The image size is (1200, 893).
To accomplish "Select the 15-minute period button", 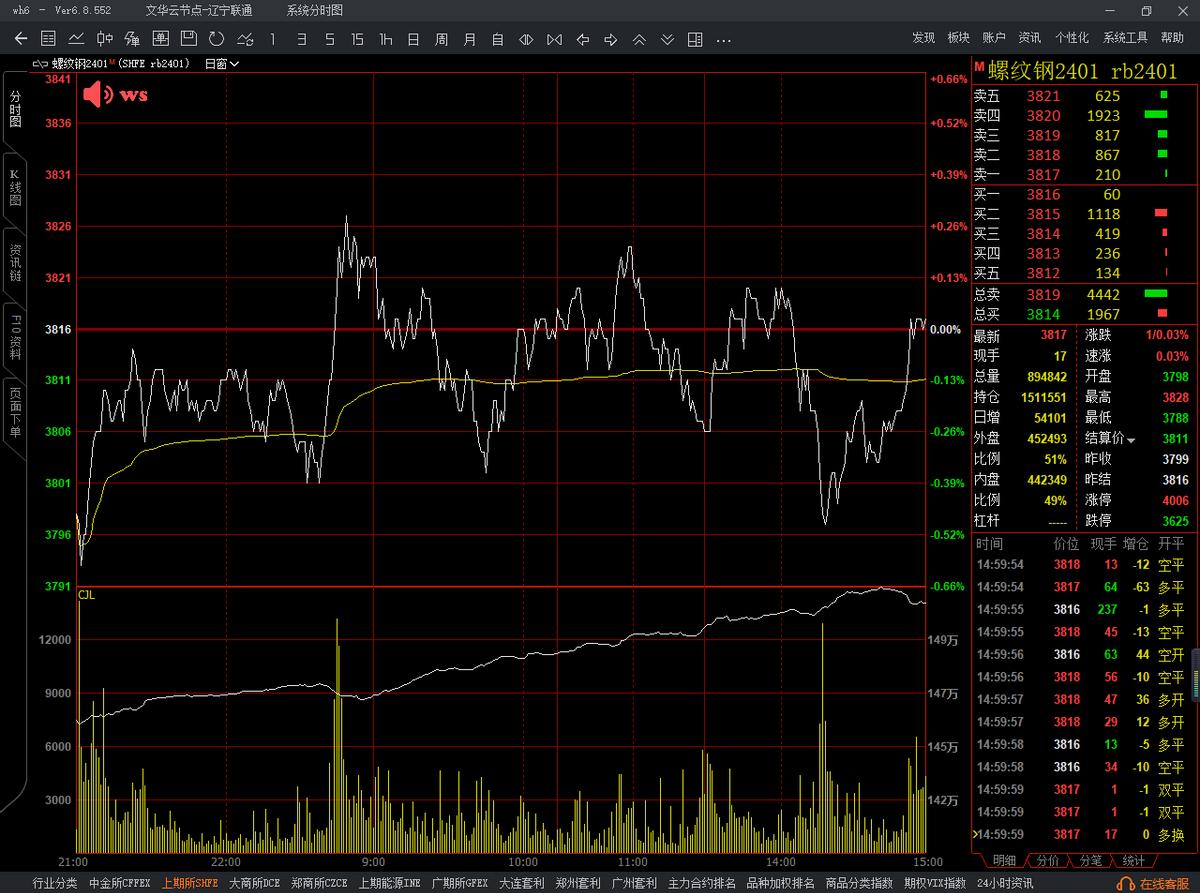I will tap(357, 39).
